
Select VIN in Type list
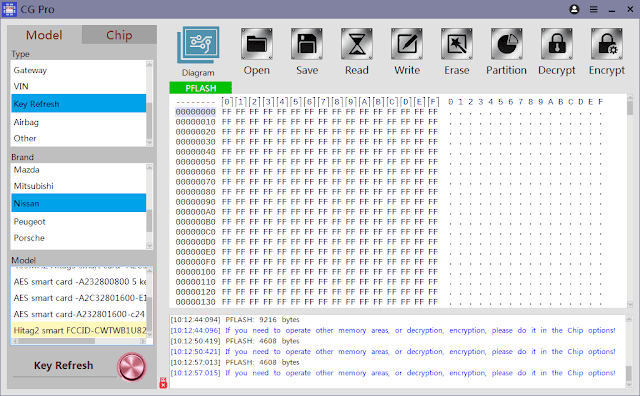pos(78,87)
